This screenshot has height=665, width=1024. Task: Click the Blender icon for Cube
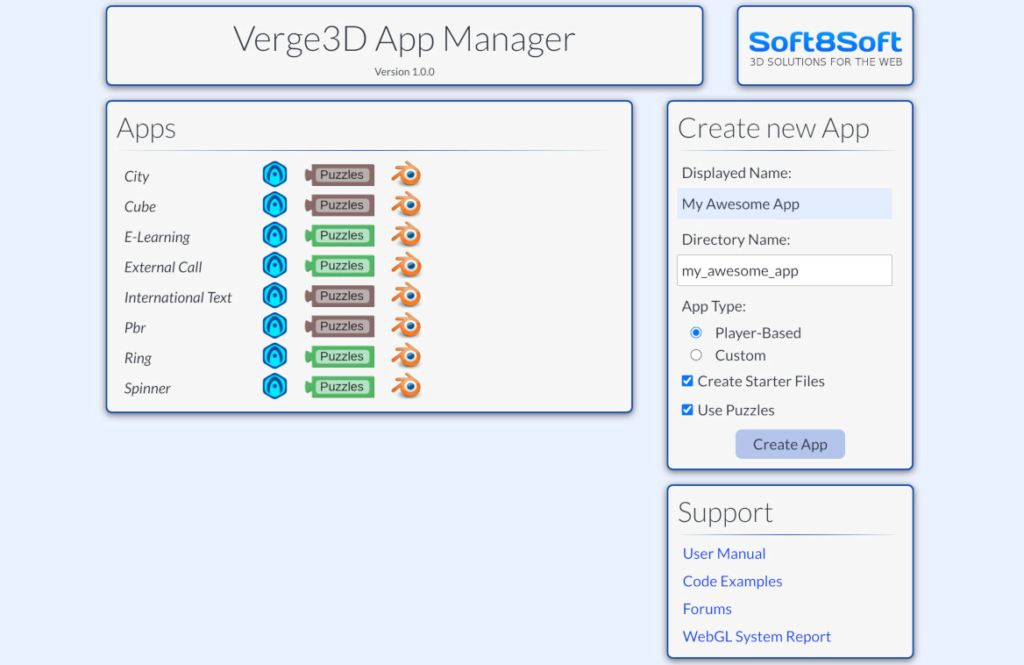pyautogui.click(x=406, y=205)
